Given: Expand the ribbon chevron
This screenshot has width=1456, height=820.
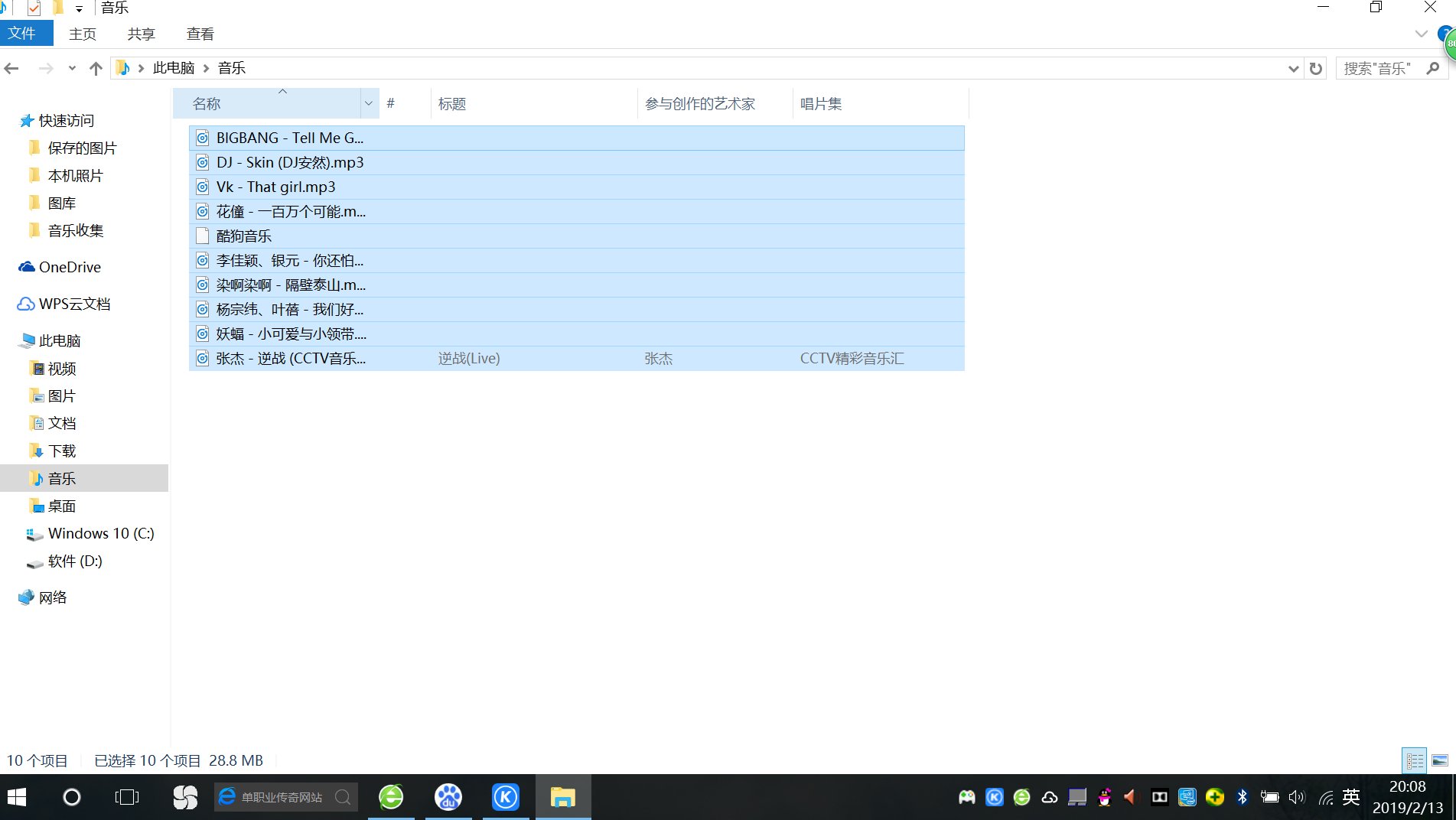Looking at the screenshot, I should tap(1421, 34).
